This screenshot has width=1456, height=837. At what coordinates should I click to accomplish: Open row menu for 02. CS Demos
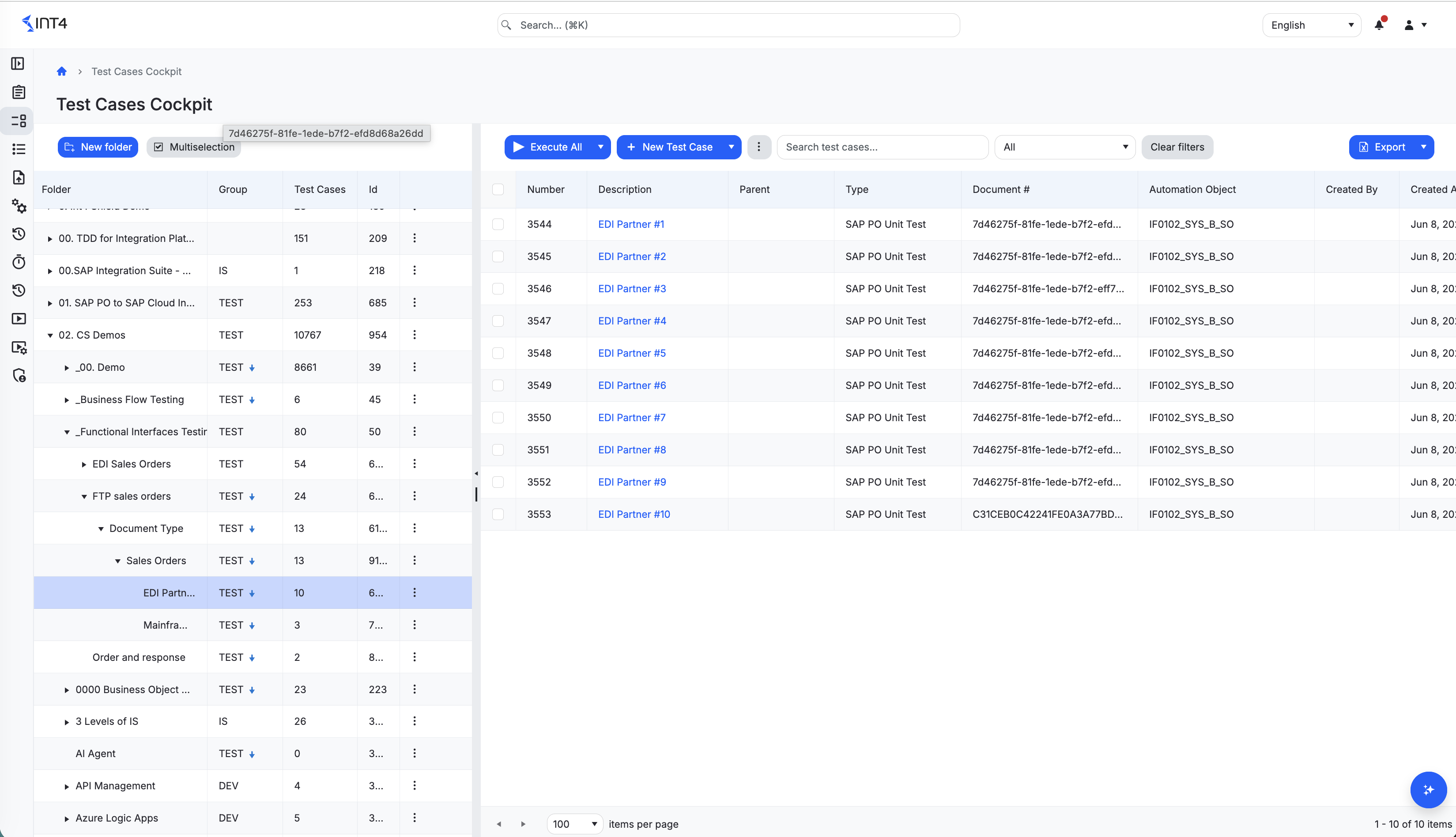[x=415, y=335]
